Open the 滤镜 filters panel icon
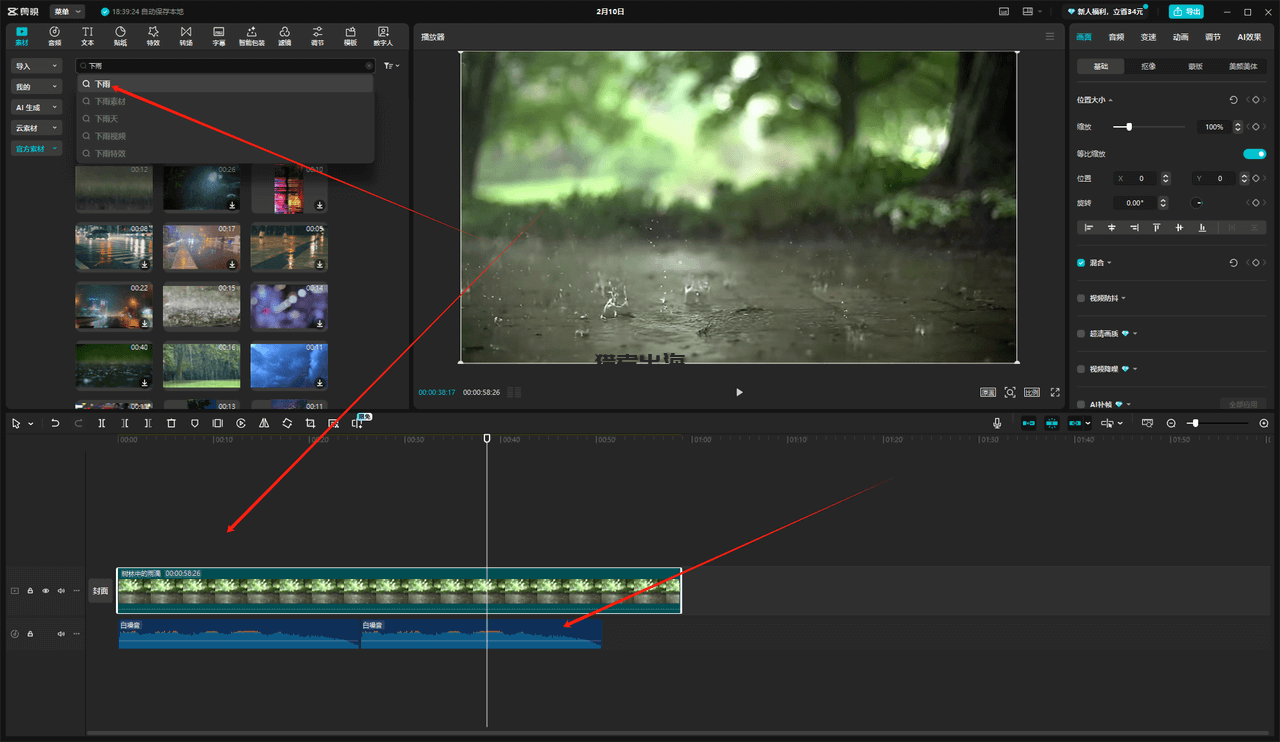1280x742 pixels. (285, 36)
